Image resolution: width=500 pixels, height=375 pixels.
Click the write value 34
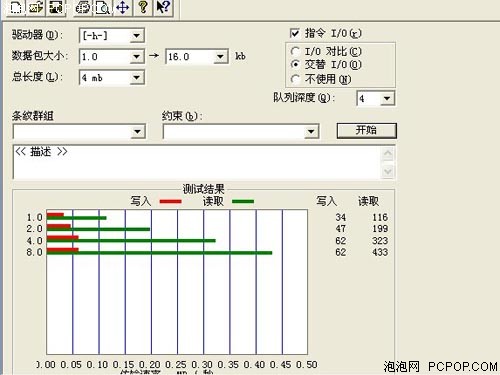pyautogui.click(x=340, y=217)
